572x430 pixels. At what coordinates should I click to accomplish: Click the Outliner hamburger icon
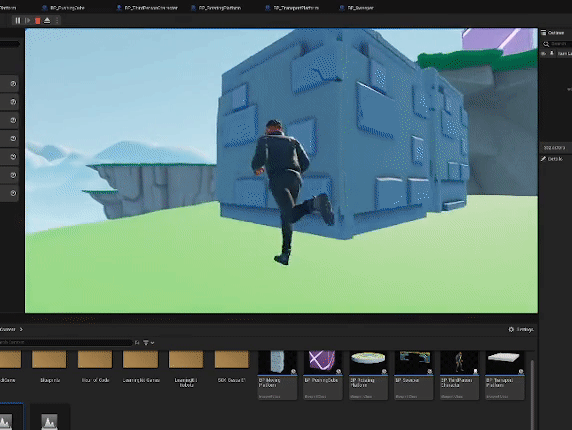click(x=544, y=32)
